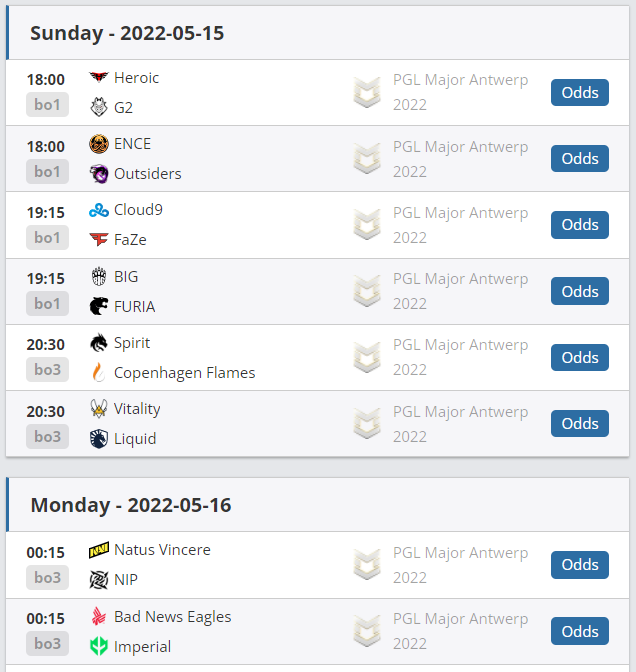Click the Cloud9 team logo

coord(98,210)
